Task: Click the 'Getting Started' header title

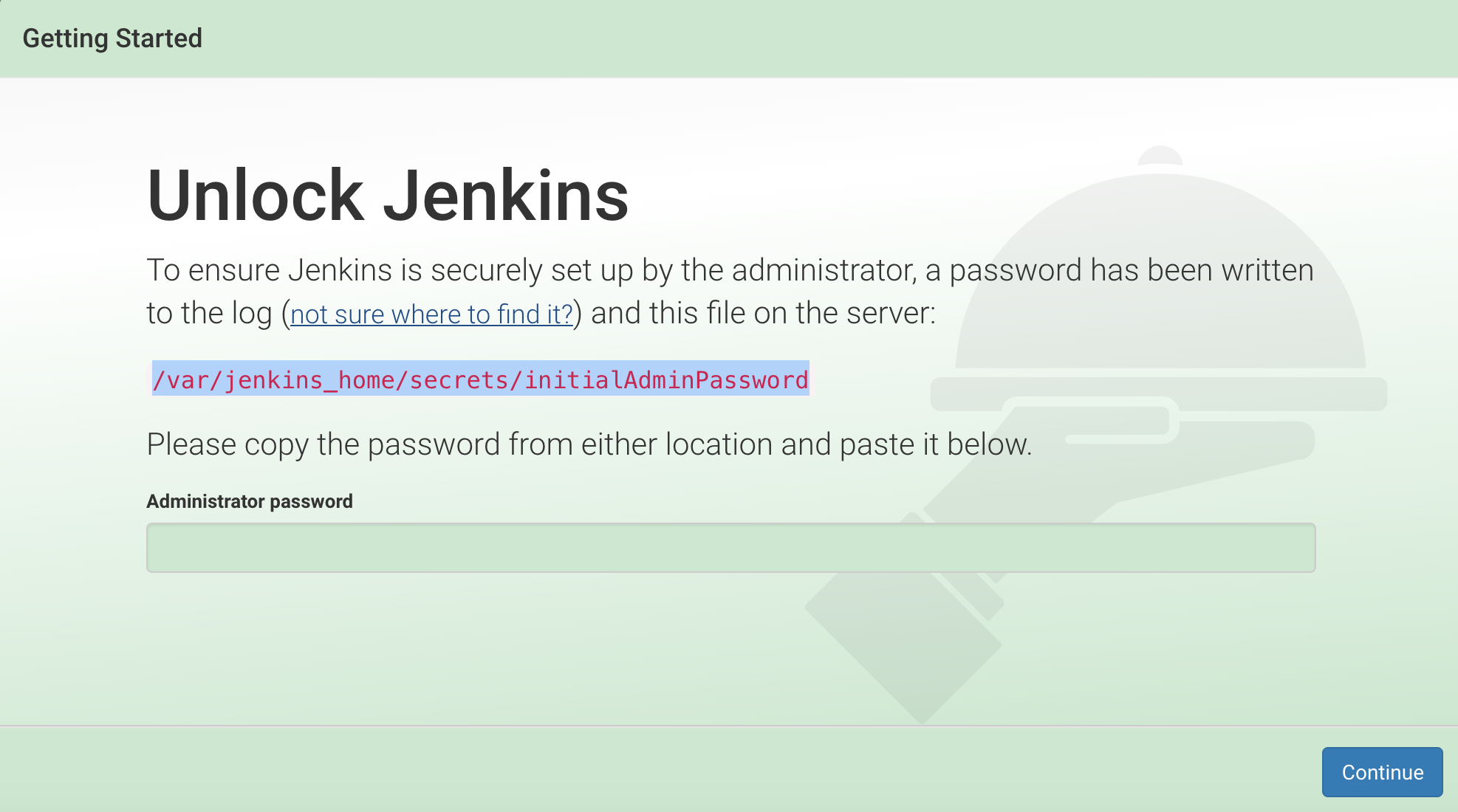Action: coord(112,38)
